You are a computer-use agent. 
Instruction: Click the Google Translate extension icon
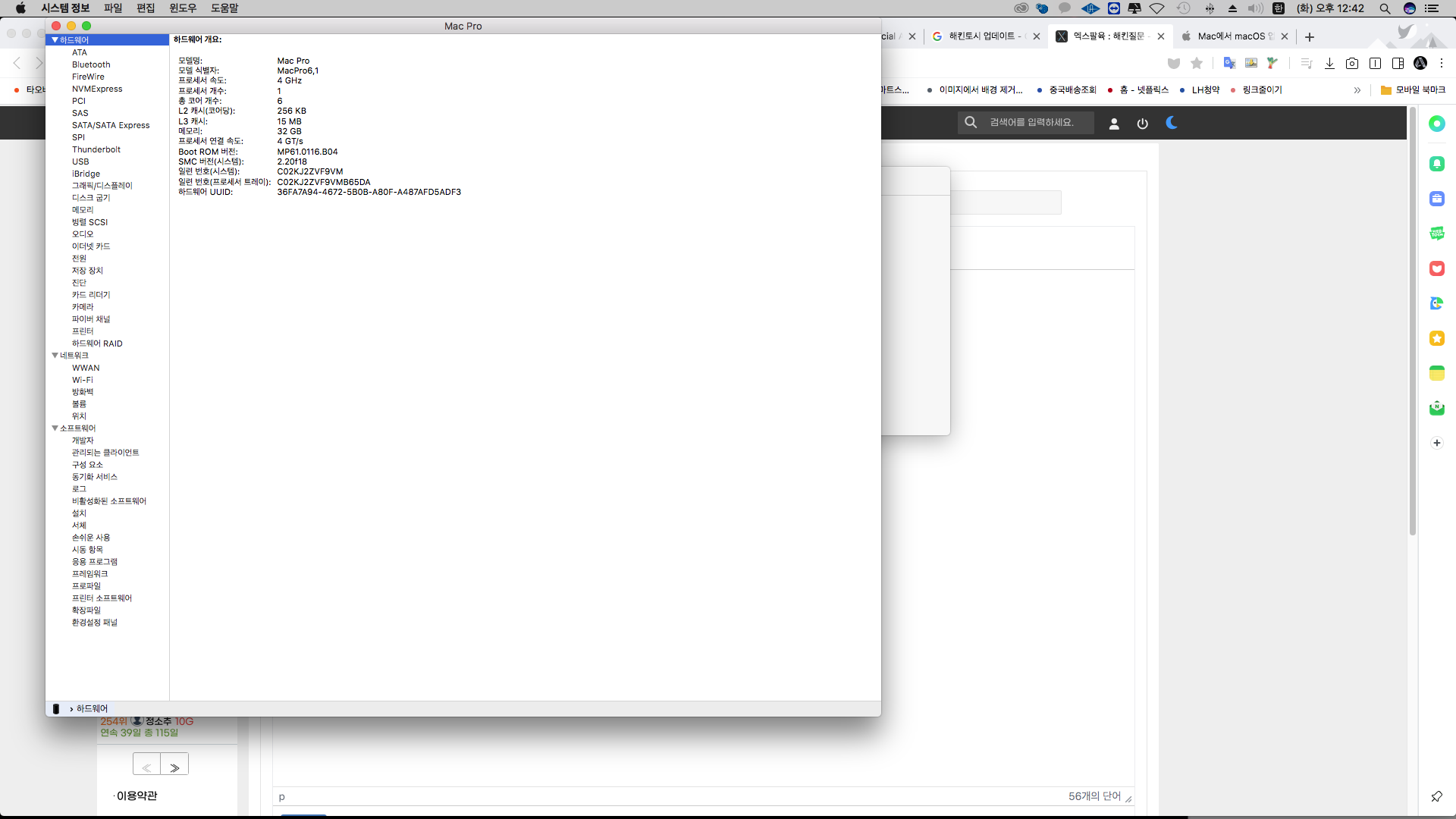(1229, 64)
